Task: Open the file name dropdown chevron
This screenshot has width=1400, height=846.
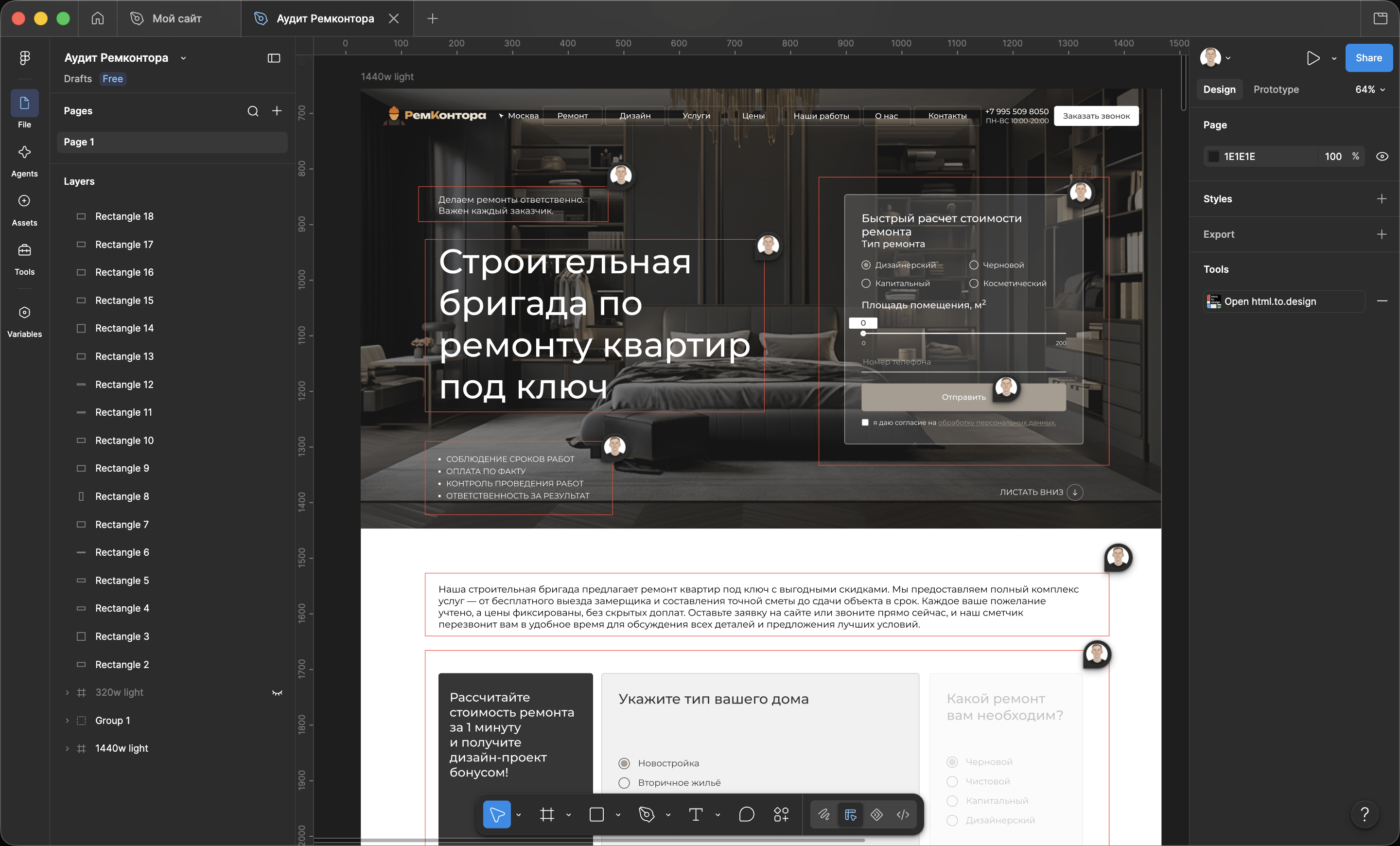Action: click(183, 58)
